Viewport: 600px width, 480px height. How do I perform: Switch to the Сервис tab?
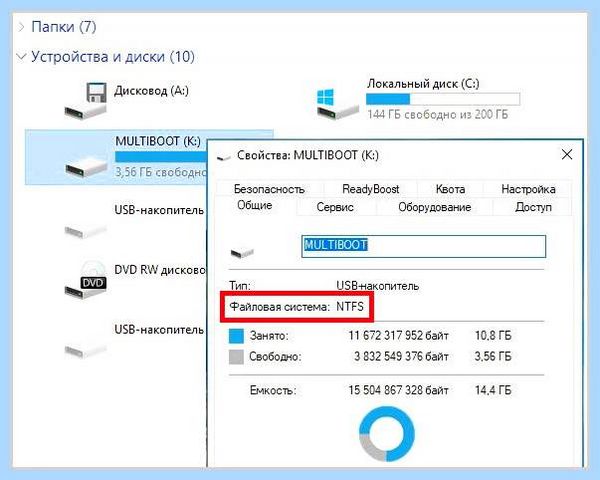pos(335,207)
